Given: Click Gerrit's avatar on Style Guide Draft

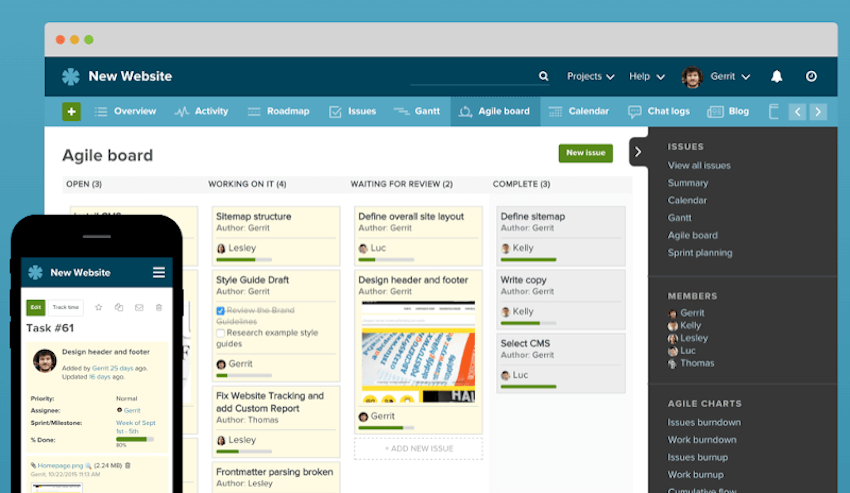Looking at the screenshot, I should 221,364.
